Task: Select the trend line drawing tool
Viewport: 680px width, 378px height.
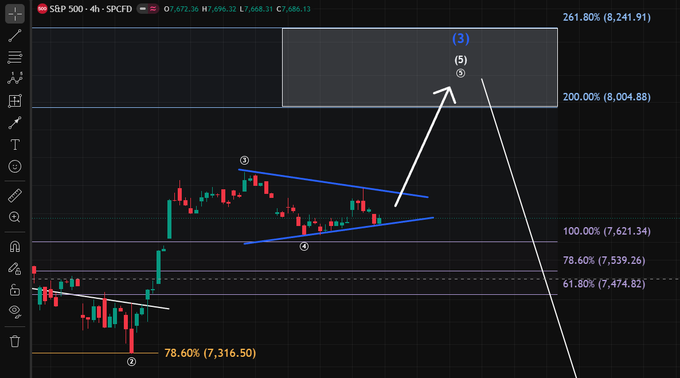Action: coord(15,36)
